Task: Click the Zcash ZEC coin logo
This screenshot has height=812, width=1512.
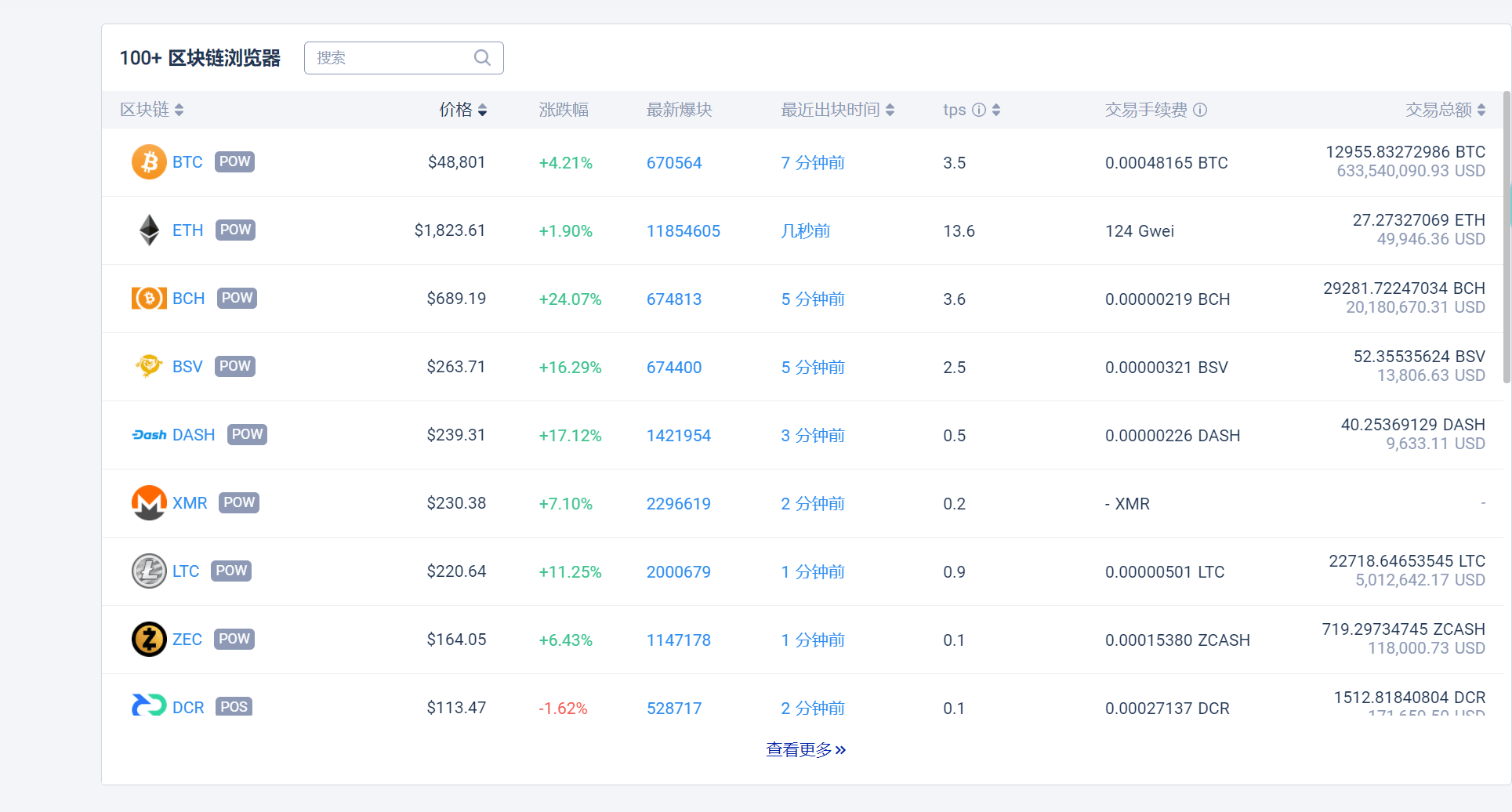Action: pyautogui.click(x=149, y=640)
